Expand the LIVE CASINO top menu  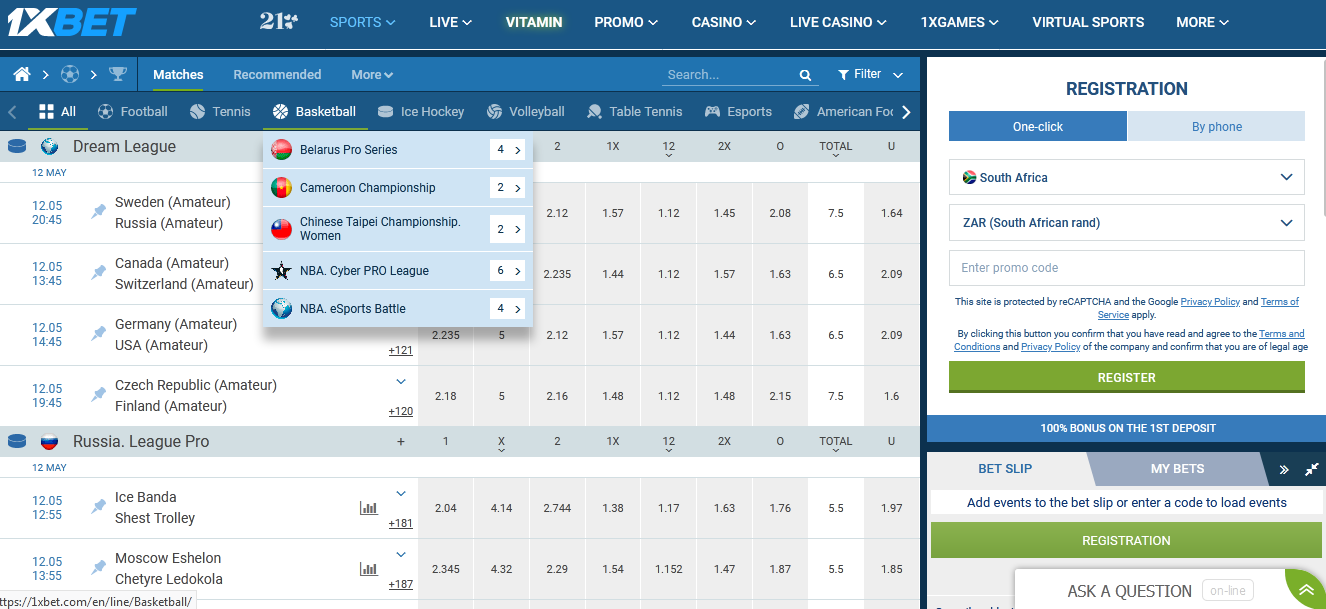(x=838, y=22)
